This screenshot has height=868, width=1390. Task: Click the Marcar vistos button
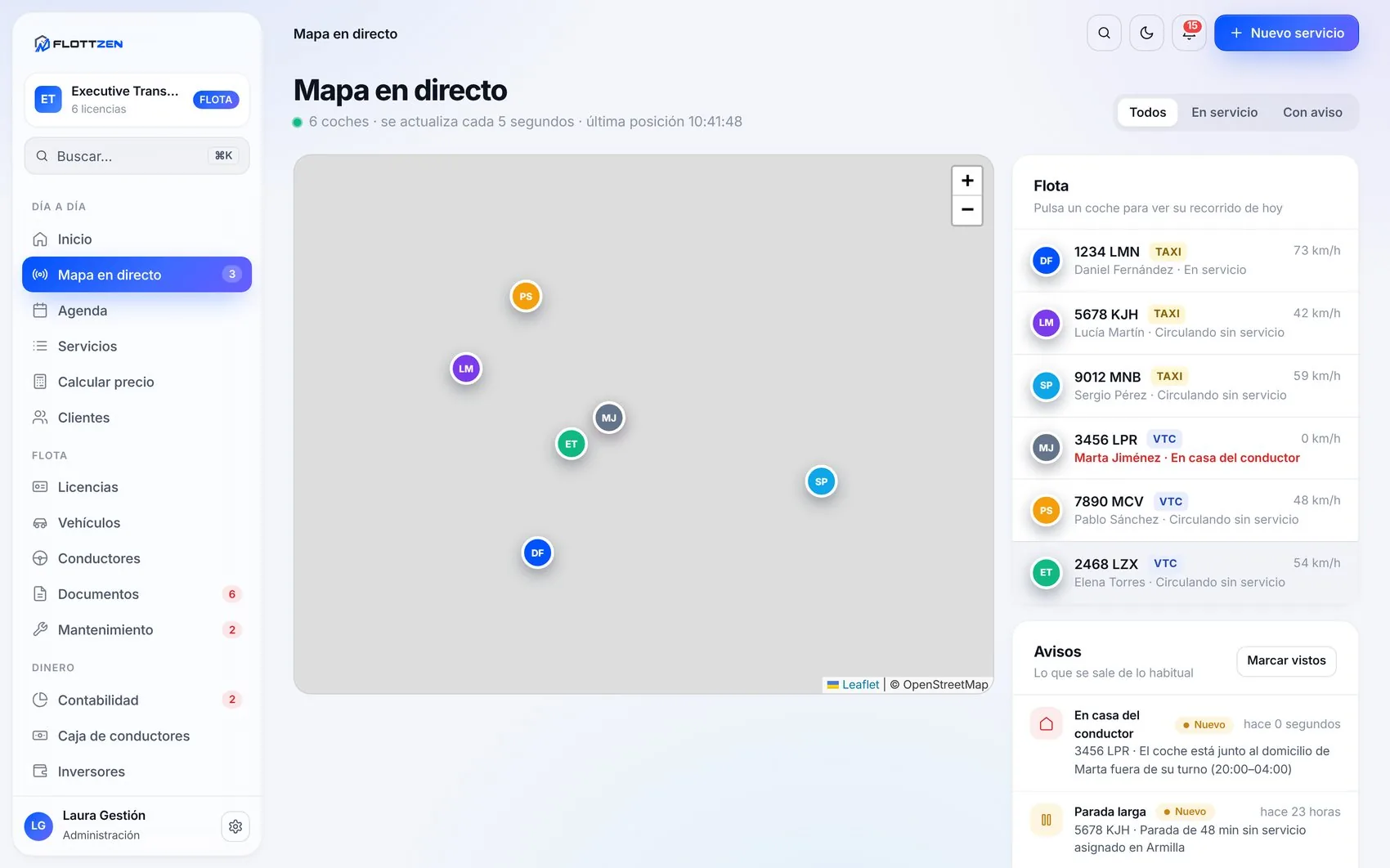click(x=1286, y=660)
